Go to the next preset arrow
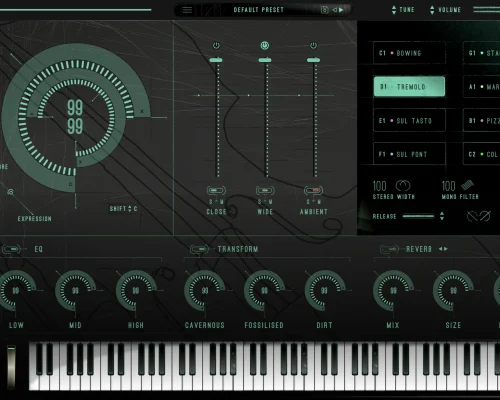The height and width of the screenshot is (400, 500). click(x=341, y=10)
